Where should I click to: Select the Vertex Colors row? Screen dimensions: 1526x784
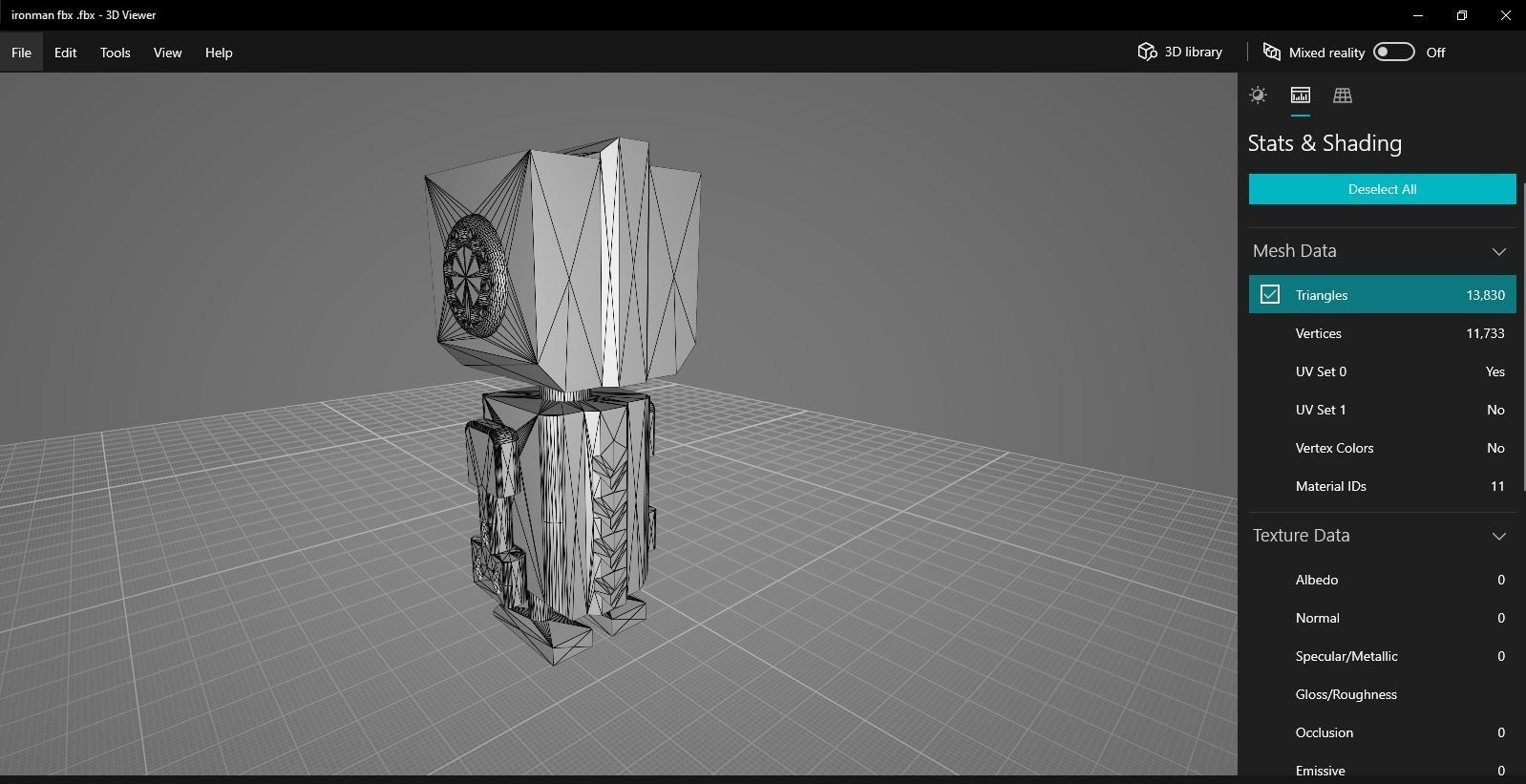tap(1382, 448)
